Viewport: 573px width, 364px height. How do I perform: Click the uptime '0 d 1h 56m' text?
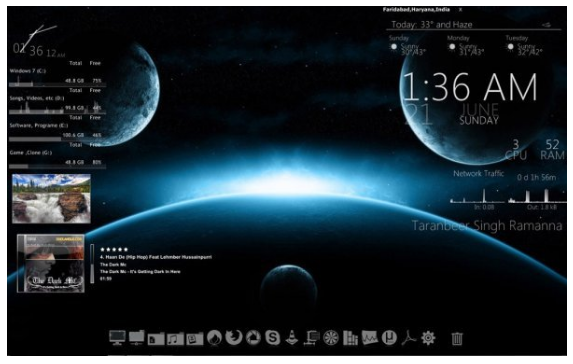(536, 178)
